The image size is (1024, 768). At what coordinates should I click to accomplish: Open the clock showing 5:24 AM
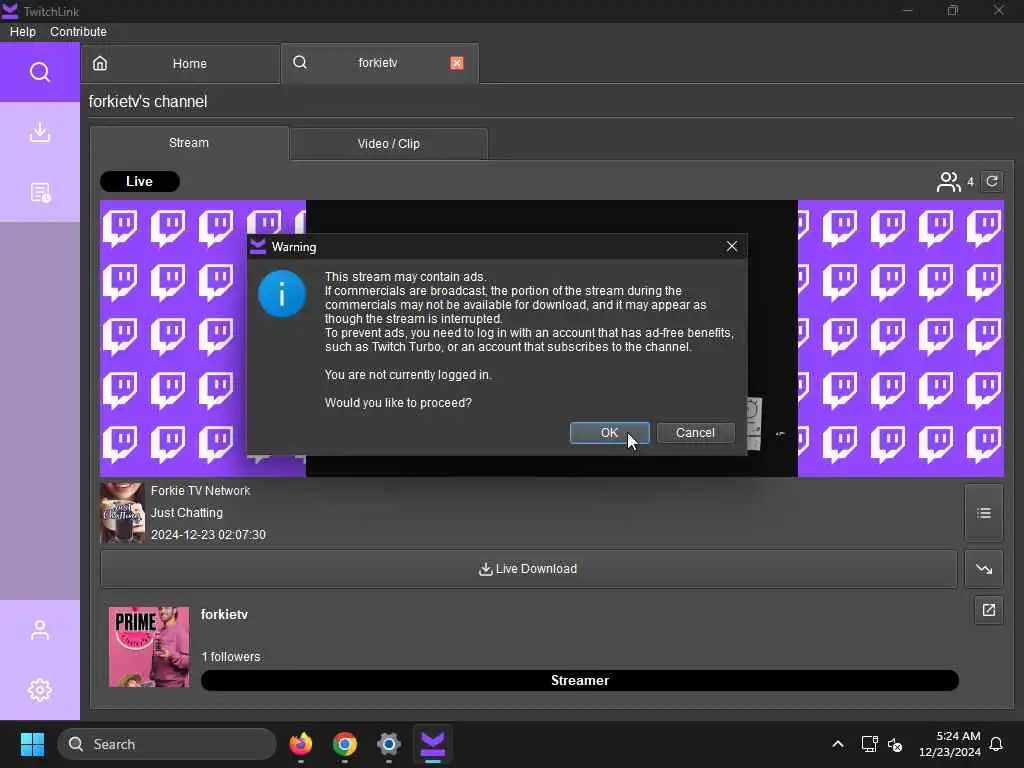pos(950,744)
